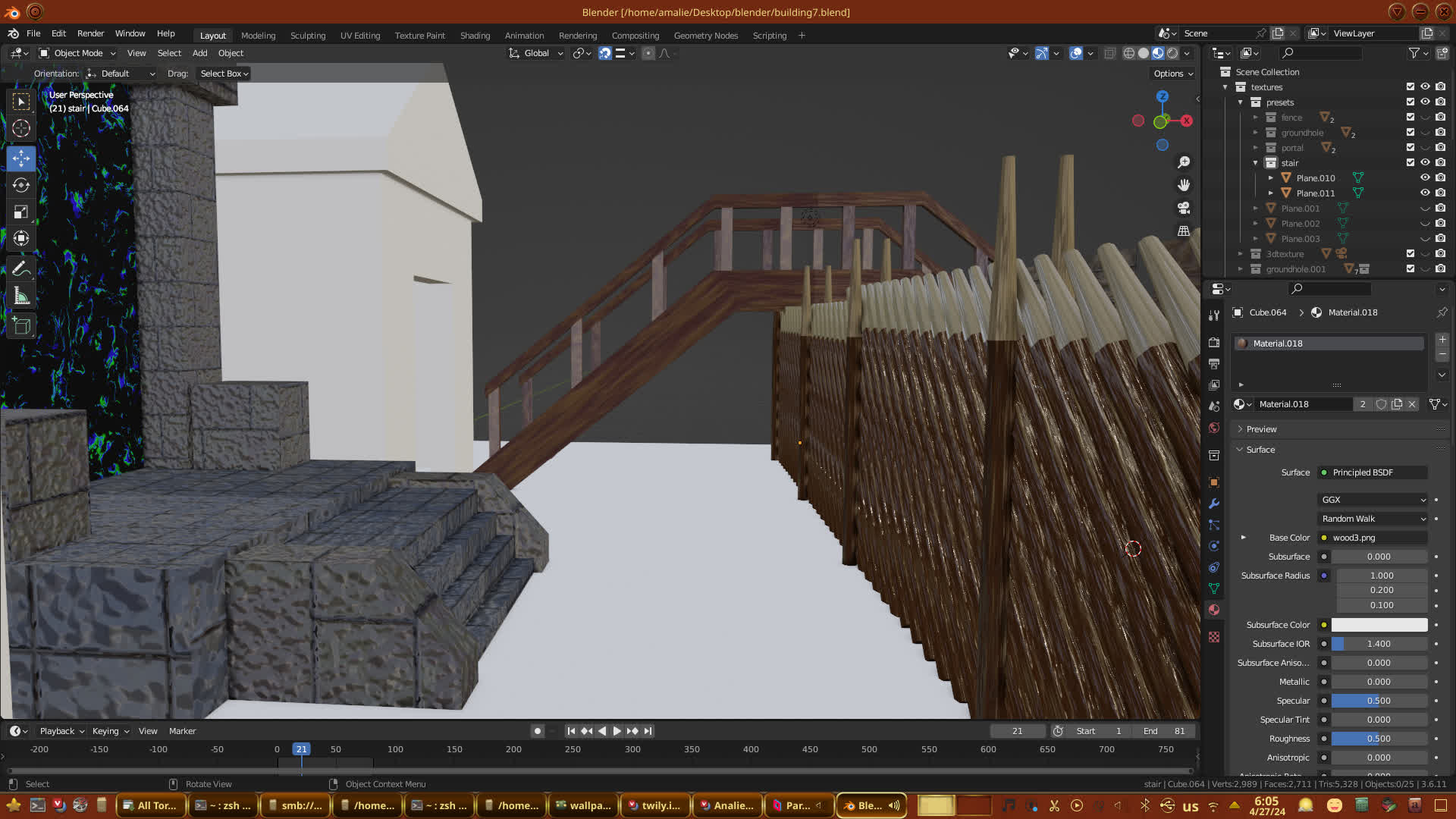Open the Modifier properties wrench tab
The height and width of the screenshot is (819, 1456).
[1214, 504]
